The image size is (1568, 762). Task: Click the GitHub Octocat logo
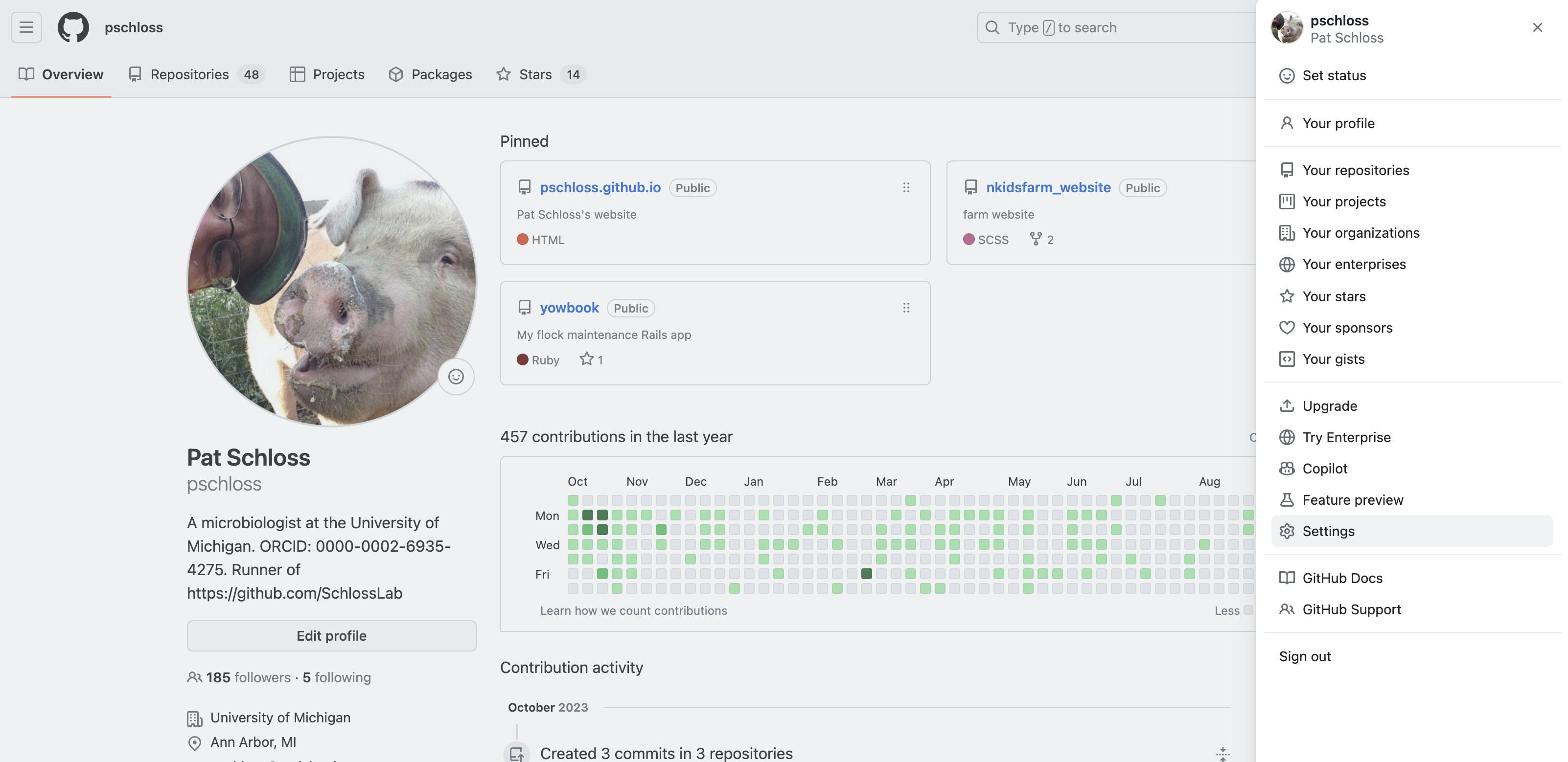tap(73, 27)
